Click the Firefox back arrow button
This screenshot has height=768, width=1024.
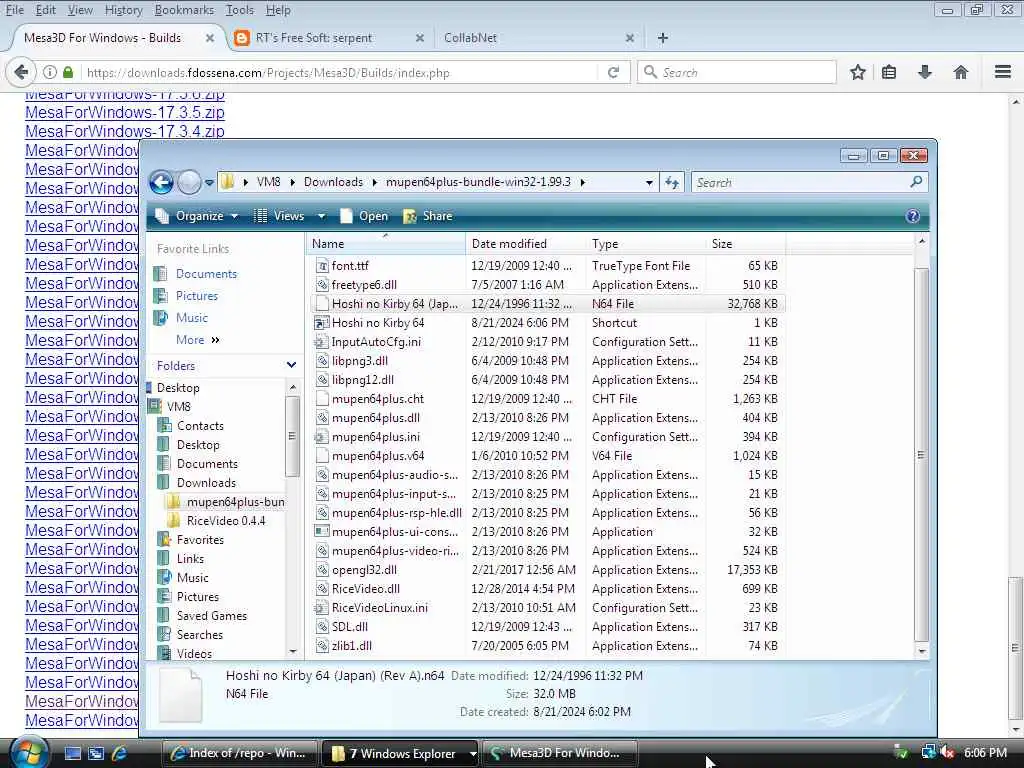[x=21, y=72]
